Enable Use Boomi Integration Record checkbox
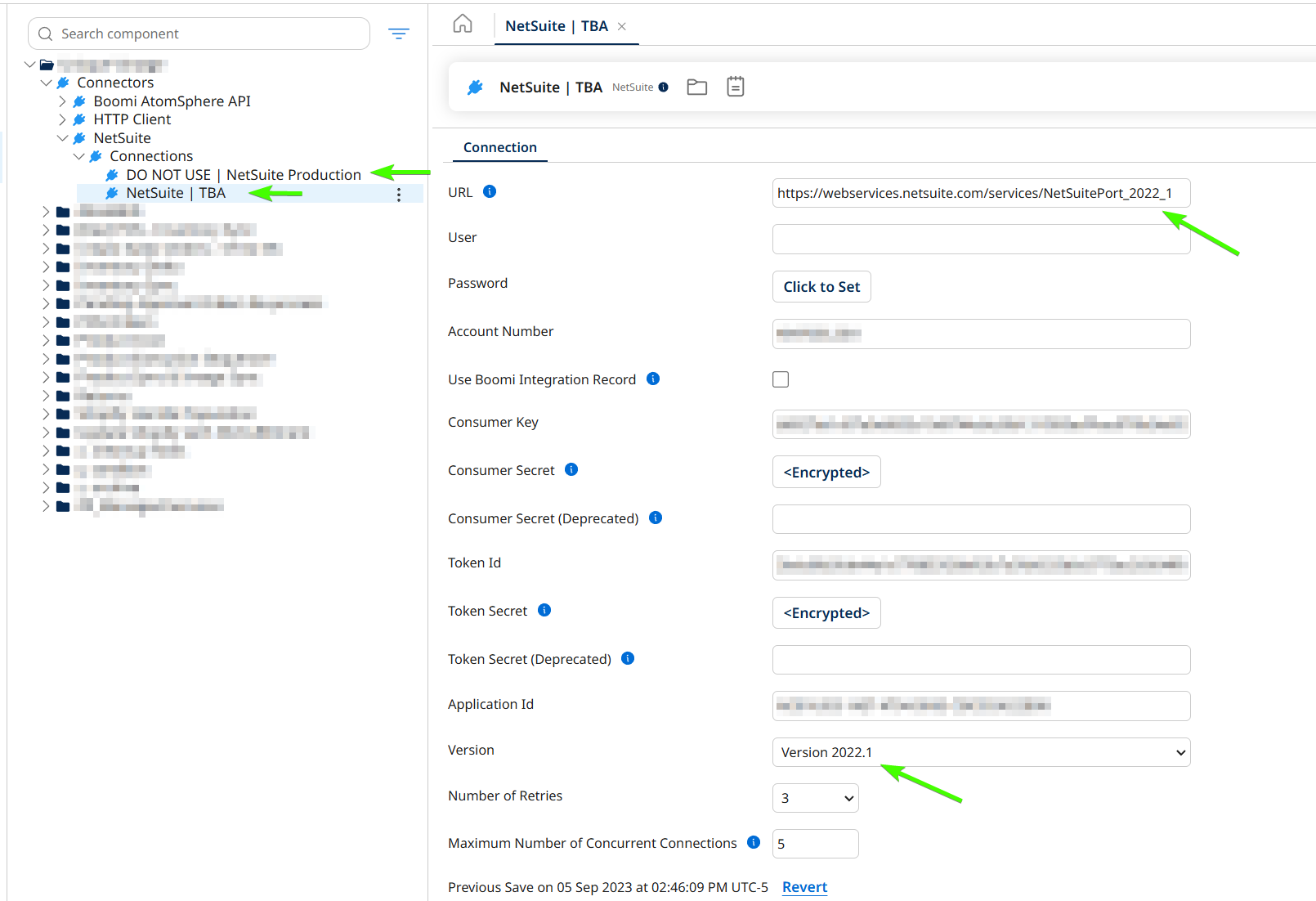Screen dimensions: 1316x901 coord(781,379)
